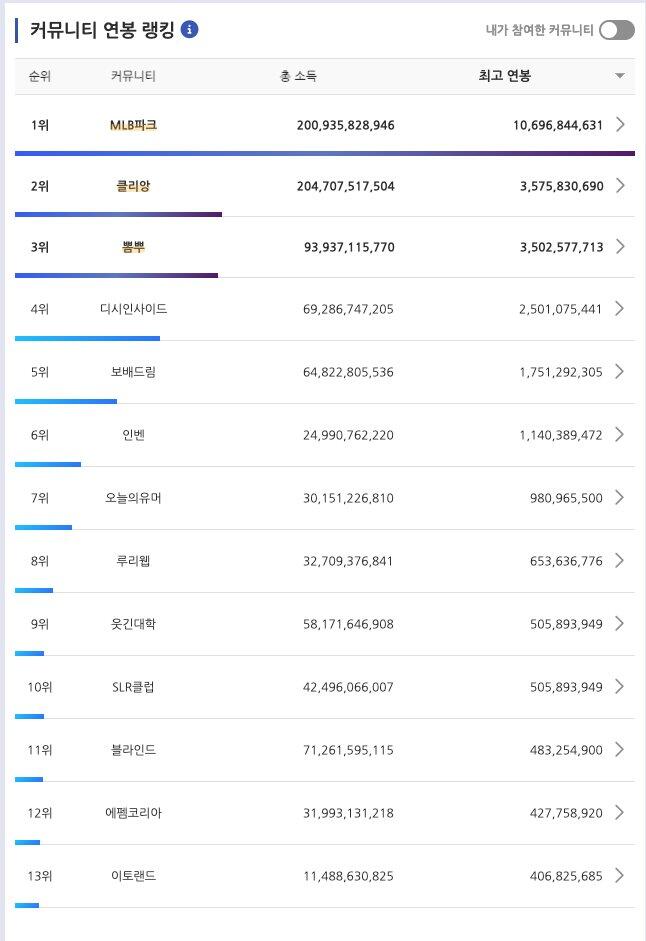
Task: Click chevron for 디시인사이드 row
Action: [621, 309]
